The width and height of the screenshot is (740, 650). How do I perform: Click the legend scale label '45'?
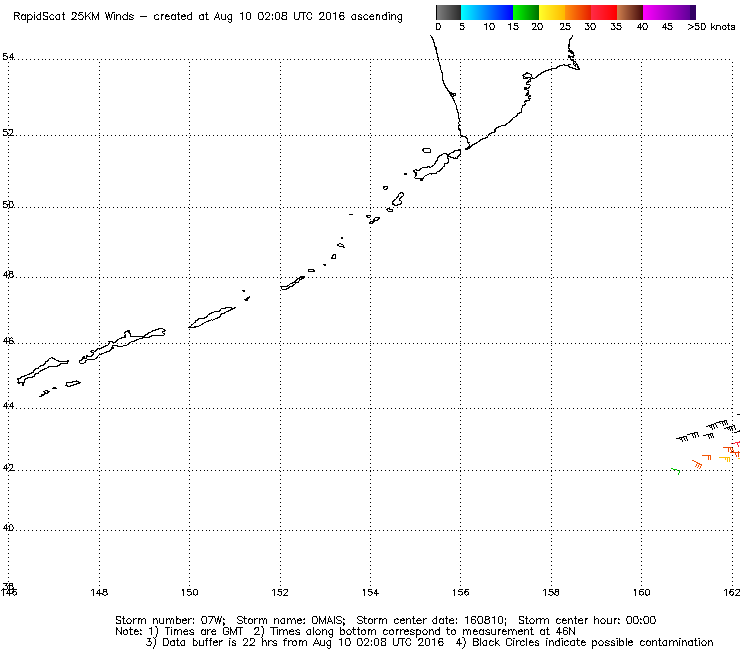point(667,27)
